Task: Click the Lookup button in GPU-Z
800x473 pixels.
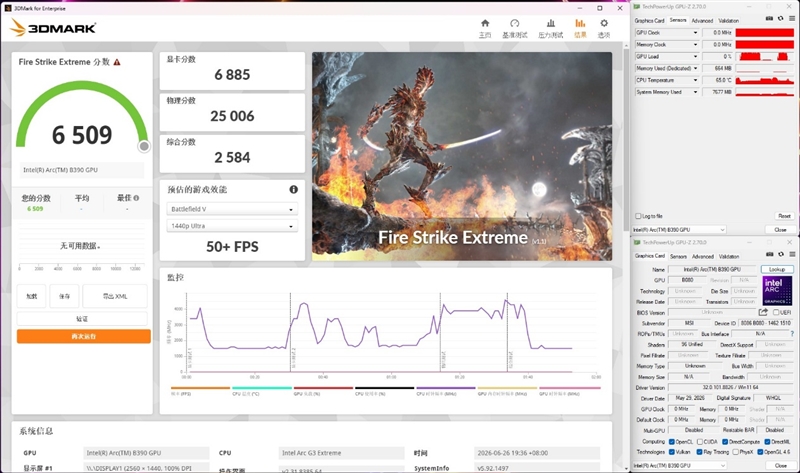Action: coord(777,269)
